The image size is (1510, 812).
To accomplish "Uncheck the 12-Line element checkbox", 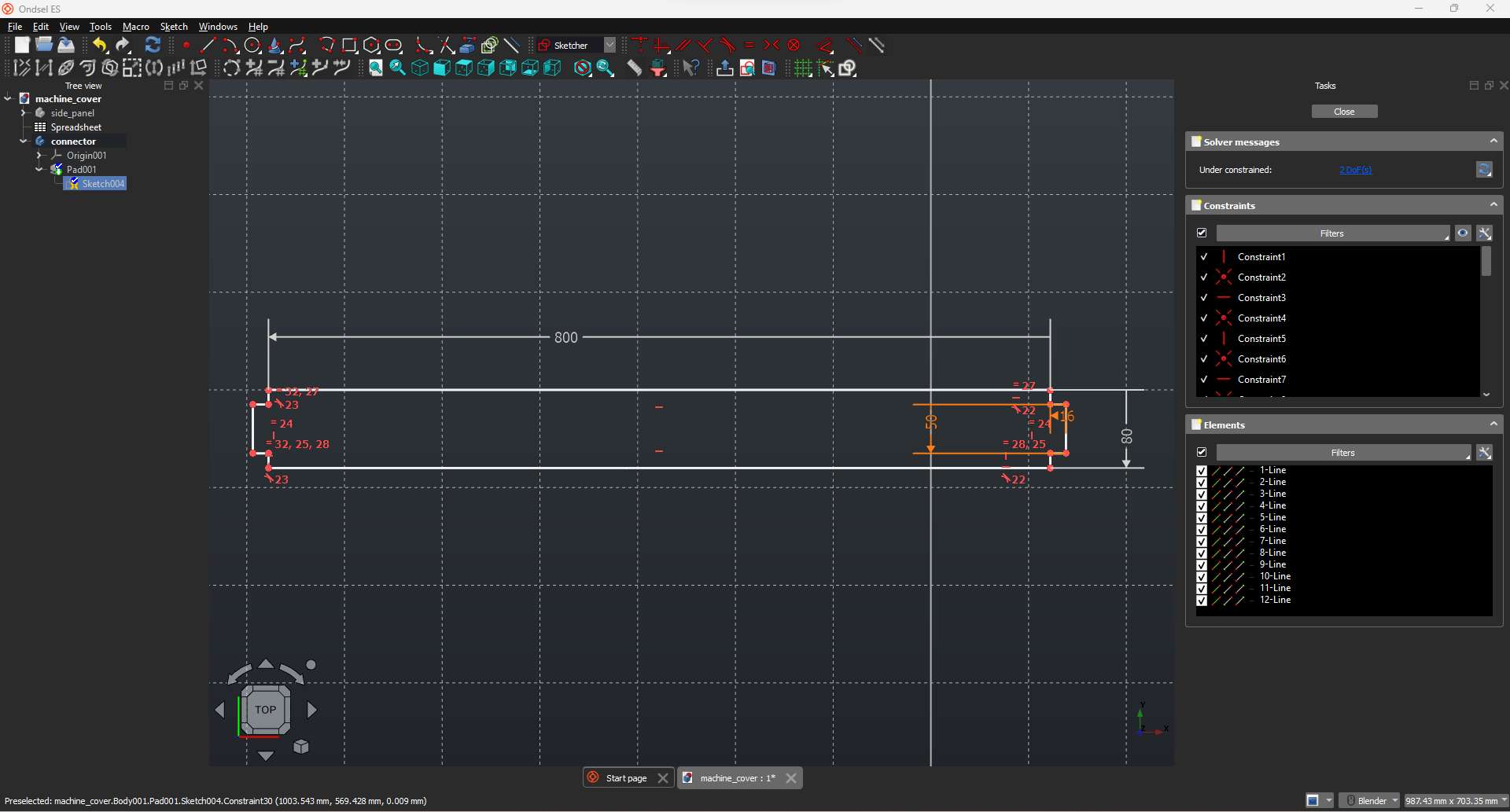I will point(1202,601).
